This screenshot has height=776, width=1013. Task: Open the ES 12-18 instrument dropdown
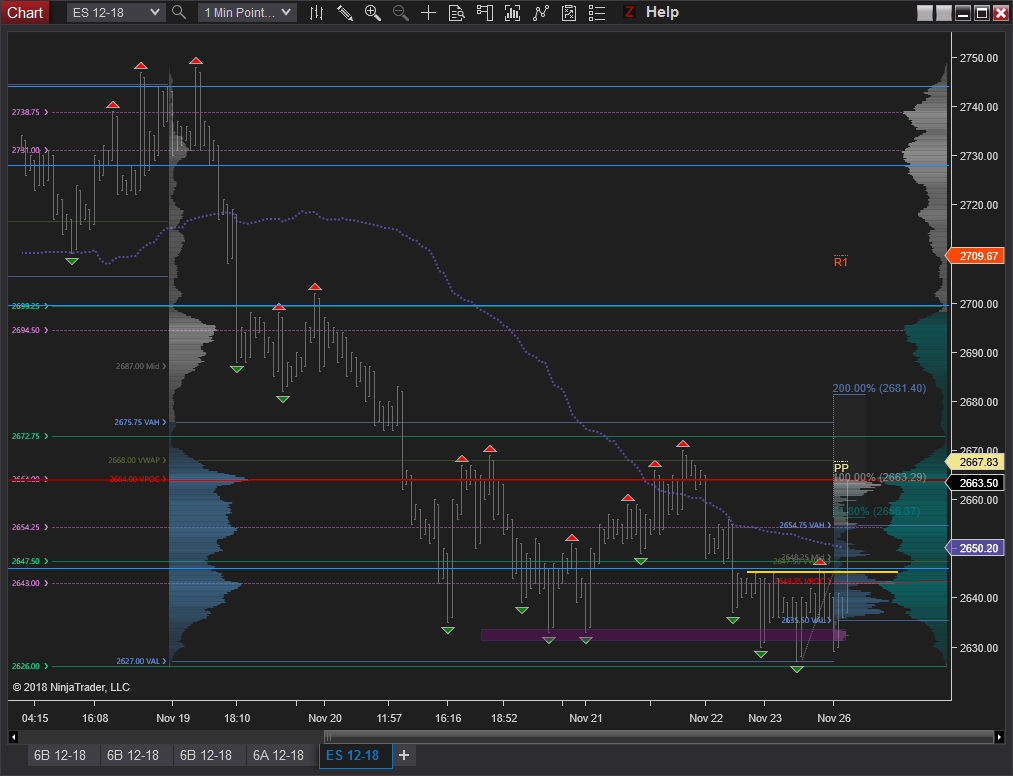click(116, 12)
